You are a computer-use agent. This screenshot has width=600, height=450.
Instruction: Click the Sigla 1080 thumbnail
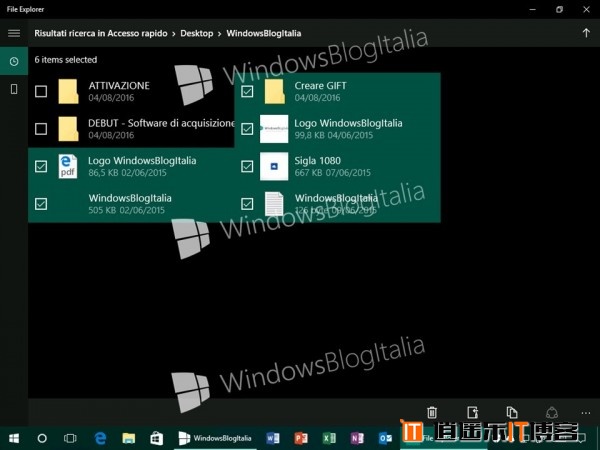pyautogui.click(x=274, y=166)
